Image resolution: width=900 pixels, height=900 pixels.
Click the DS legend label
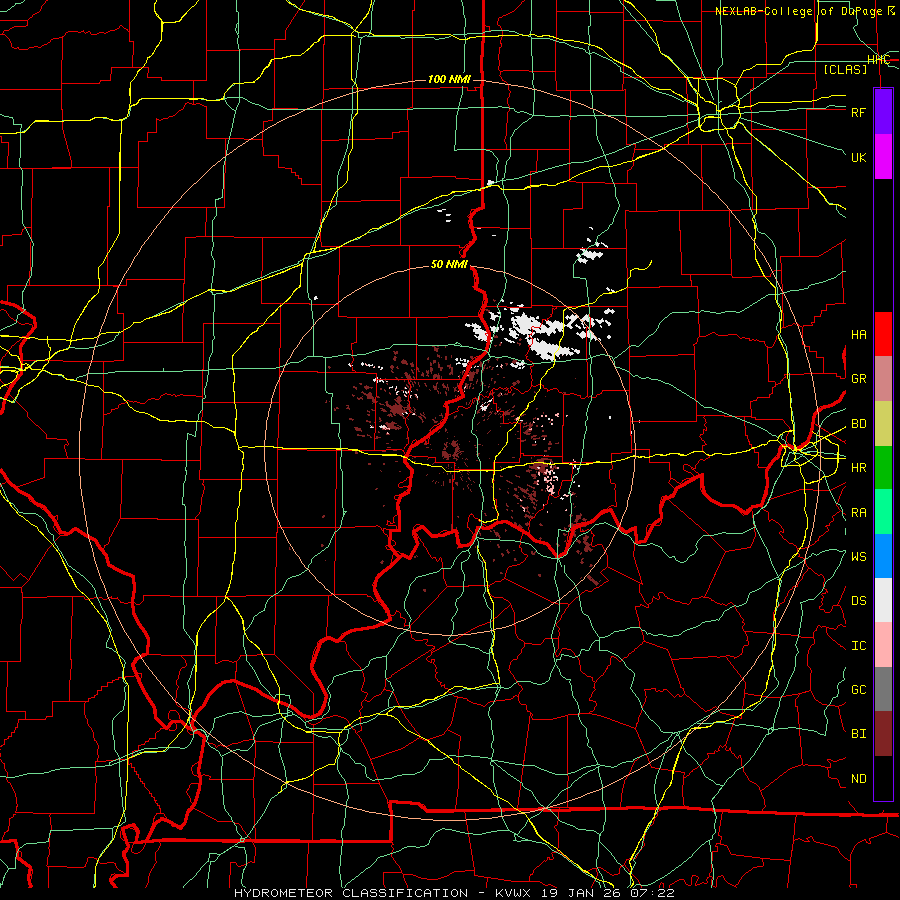click(x=859, y=601)
